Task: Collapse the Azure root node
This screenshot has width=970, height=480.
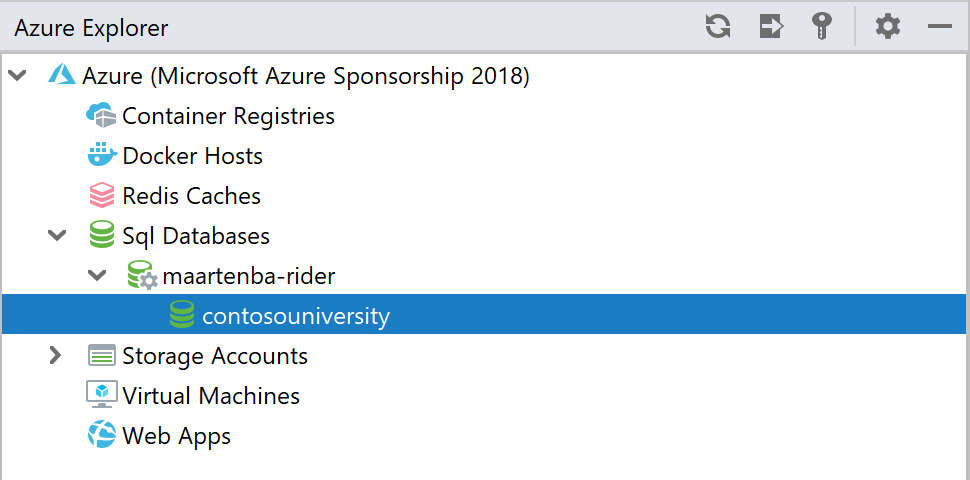Action: [x=18, y=76]
